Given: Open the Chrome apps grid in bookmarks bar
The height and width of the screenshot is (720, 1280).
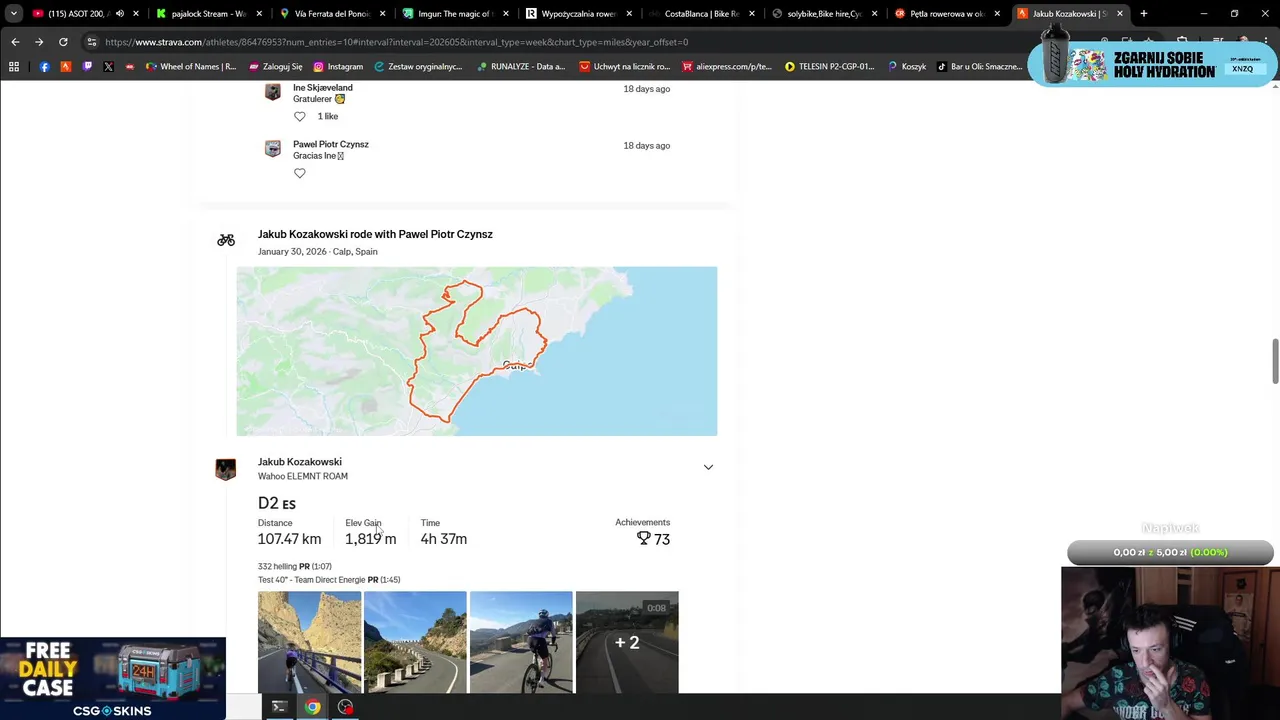Looking at the screenshot, I should 14,66.
